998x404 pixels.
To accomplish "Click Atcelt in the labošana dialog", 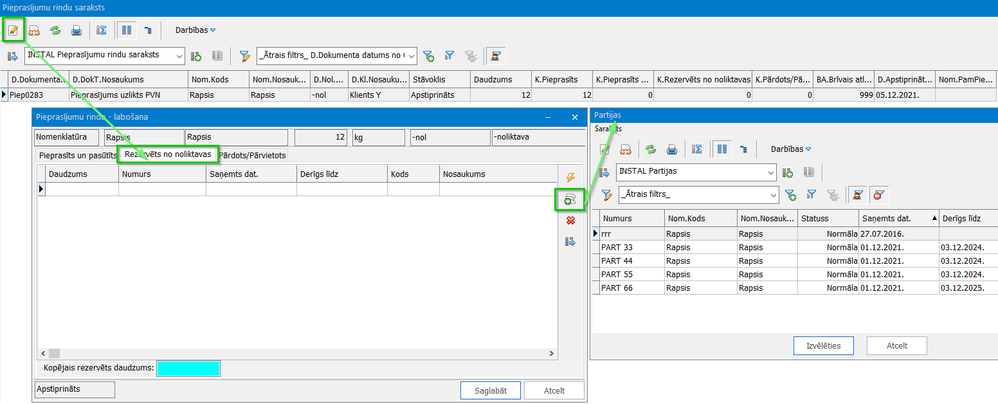I will coord(554,391).
